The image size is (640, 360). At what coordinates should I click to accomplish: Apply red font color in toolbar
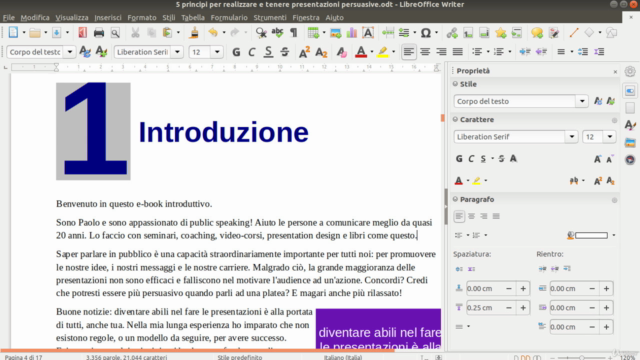[x=361, y=52]
